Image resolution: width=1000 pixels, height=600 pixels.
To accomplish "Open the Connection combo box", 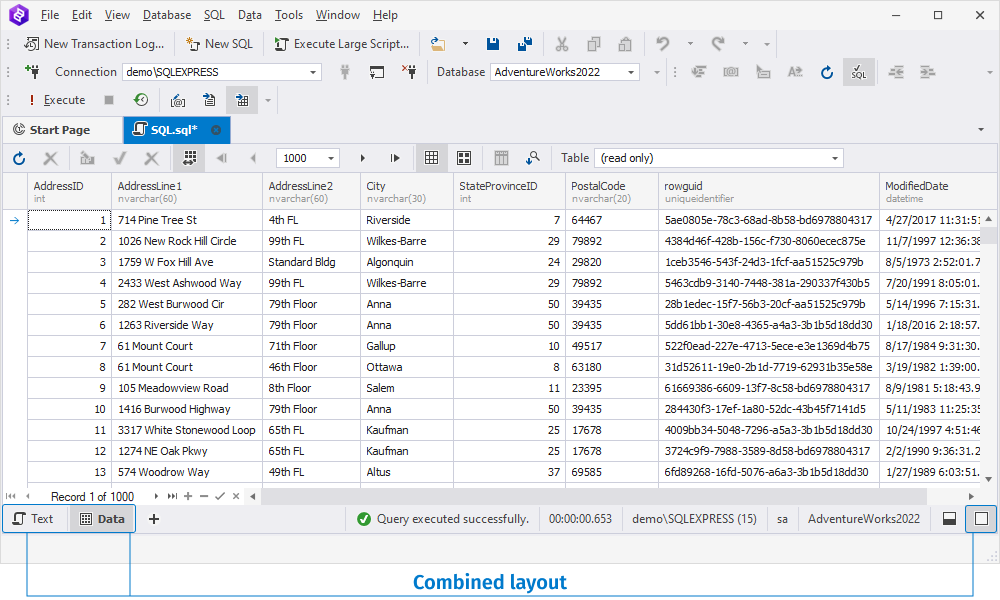I will [x=221, y=72].
